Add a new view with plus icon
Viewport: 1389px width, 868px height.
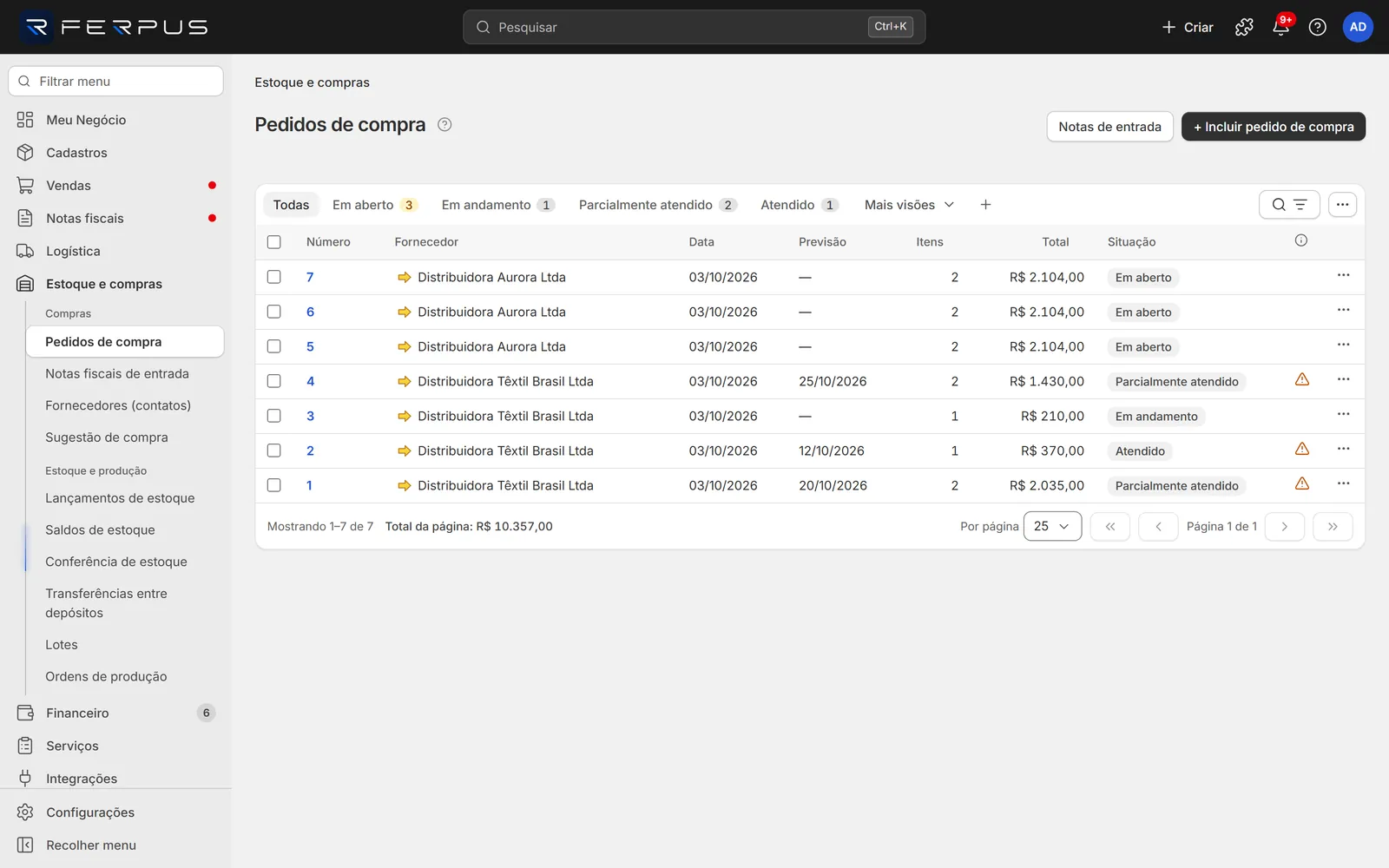pyautogui.click(x=985, y=205)
